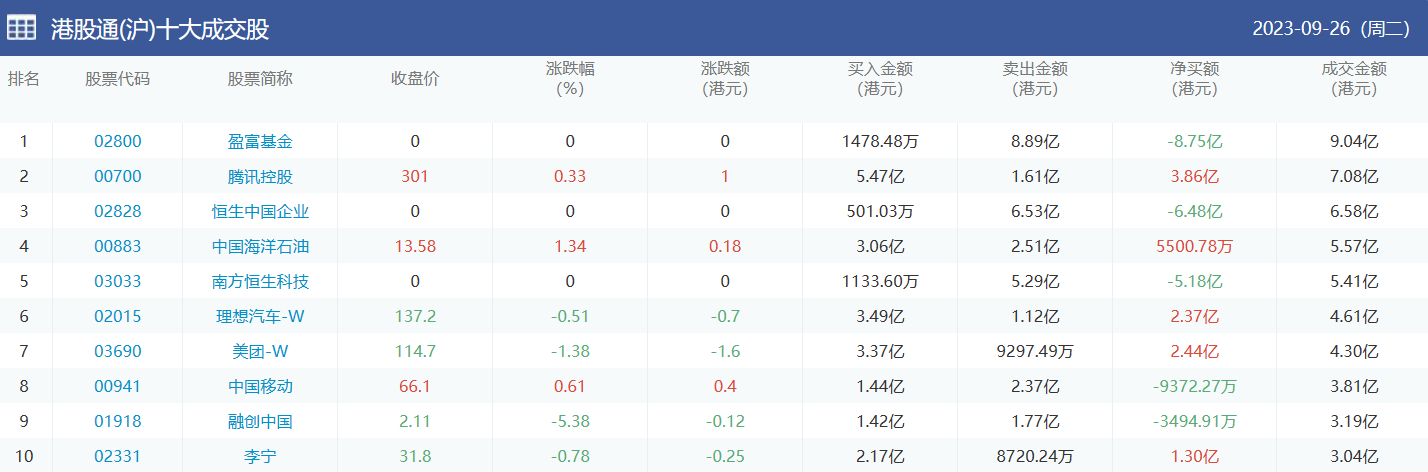1428x472 pixels.
Task: Click stock code 00700
Action: point(118,177)
